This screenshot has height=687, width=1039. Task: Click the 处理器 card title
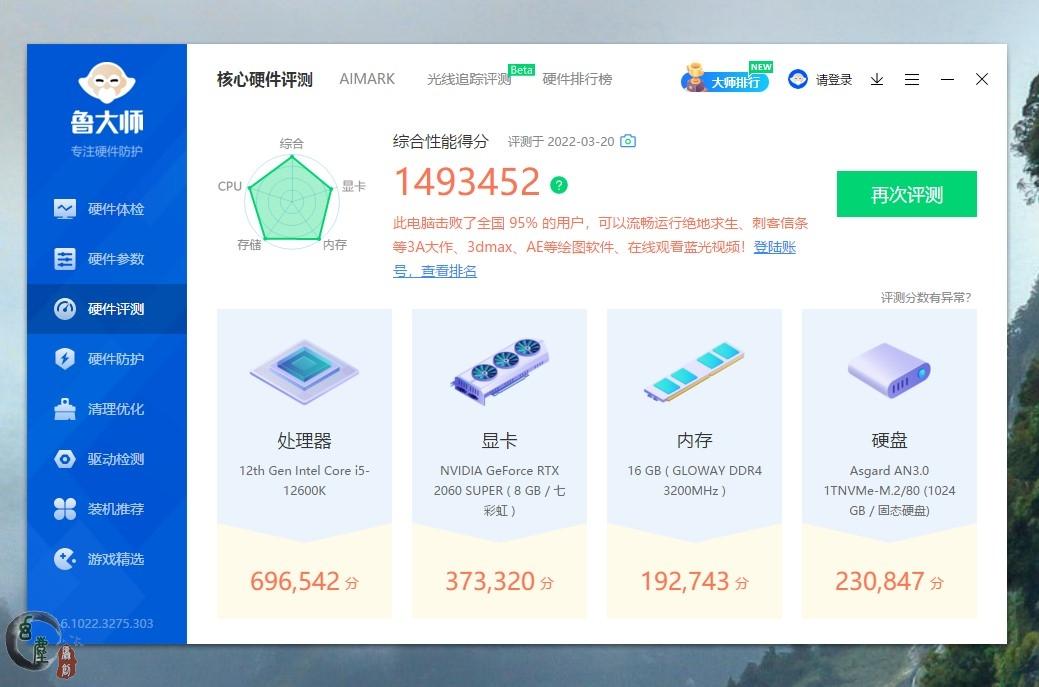tap(304, 441)
